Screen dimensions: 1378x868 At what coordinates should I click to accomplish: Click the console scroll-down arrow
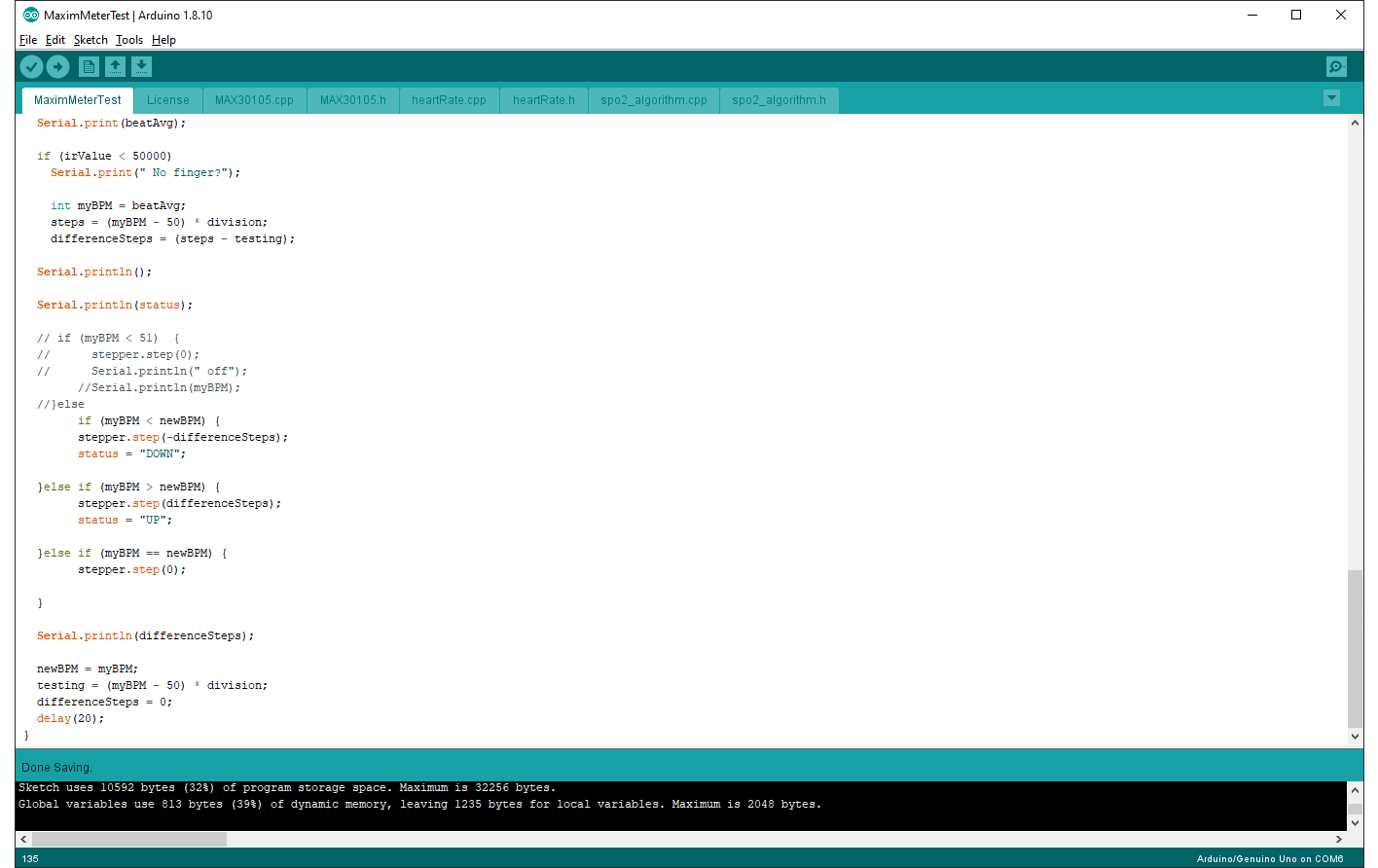[x=1355, y=823]
